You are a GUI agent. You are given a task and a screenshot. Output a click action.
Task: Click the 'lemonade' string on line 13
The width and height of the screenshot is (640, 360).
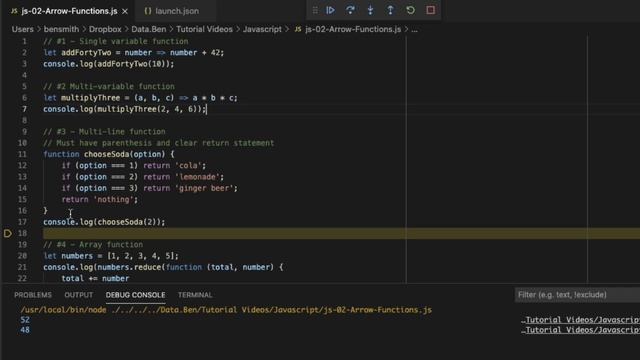click(197, 177)
